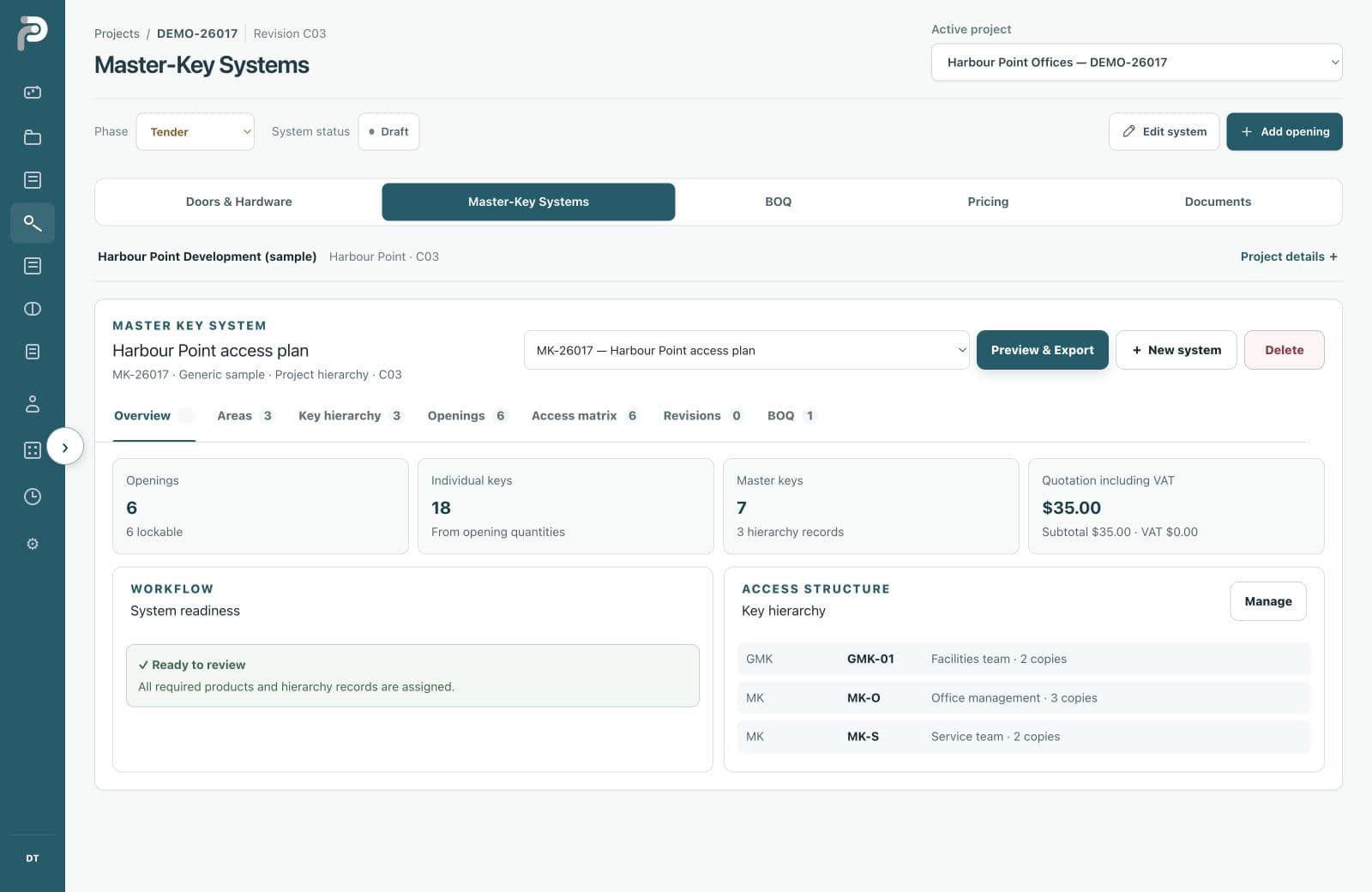Open the Phase dropdown set to Tender
The image size is (1372, 892).
(x=196, y=132)
